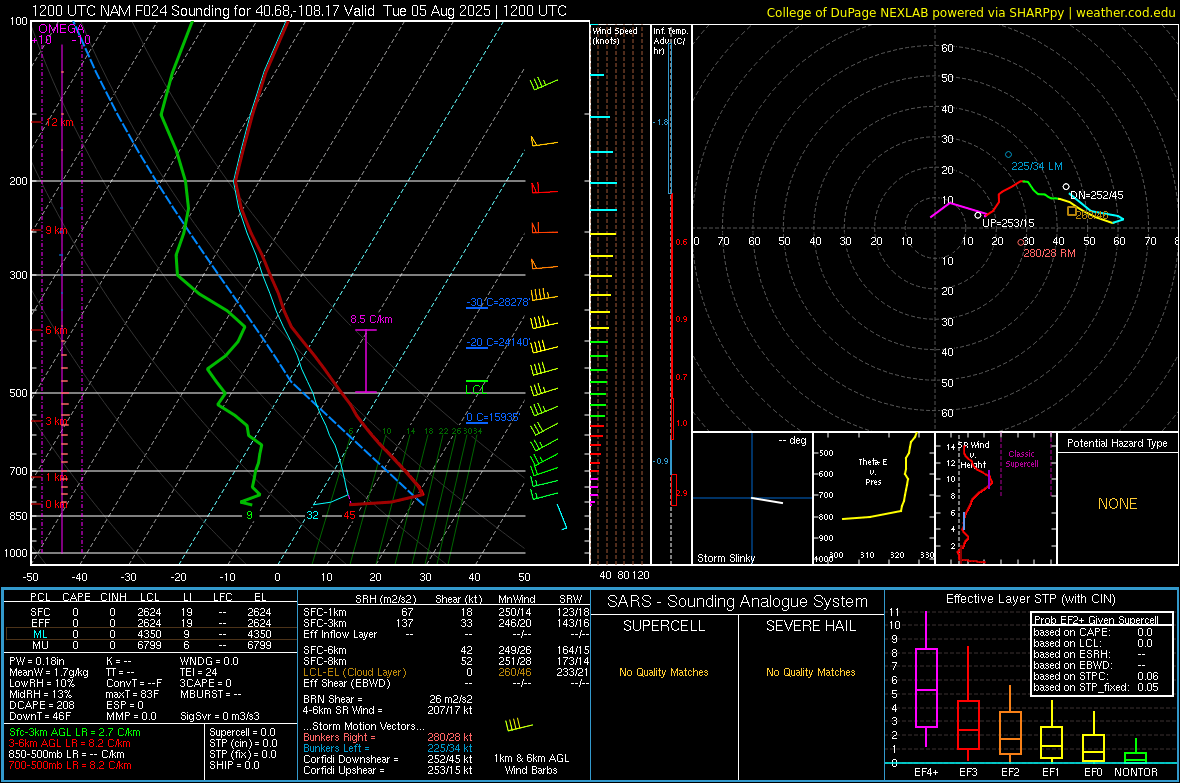Viewport: 1180px width, 783px height.
Task: Click the 6 km height marker
Action: (x=56, y=331)
